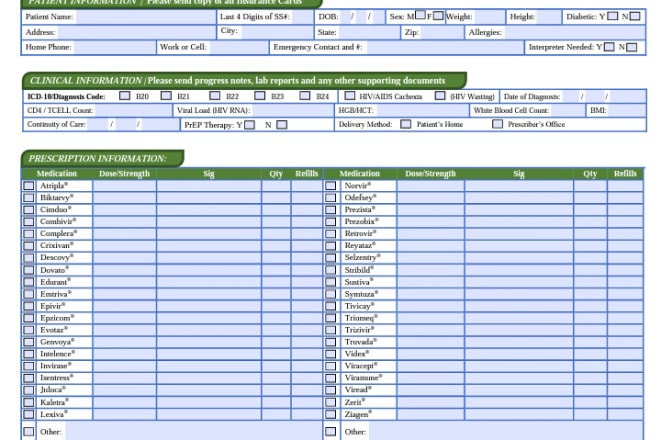Click the City input field

pos(277,32)
